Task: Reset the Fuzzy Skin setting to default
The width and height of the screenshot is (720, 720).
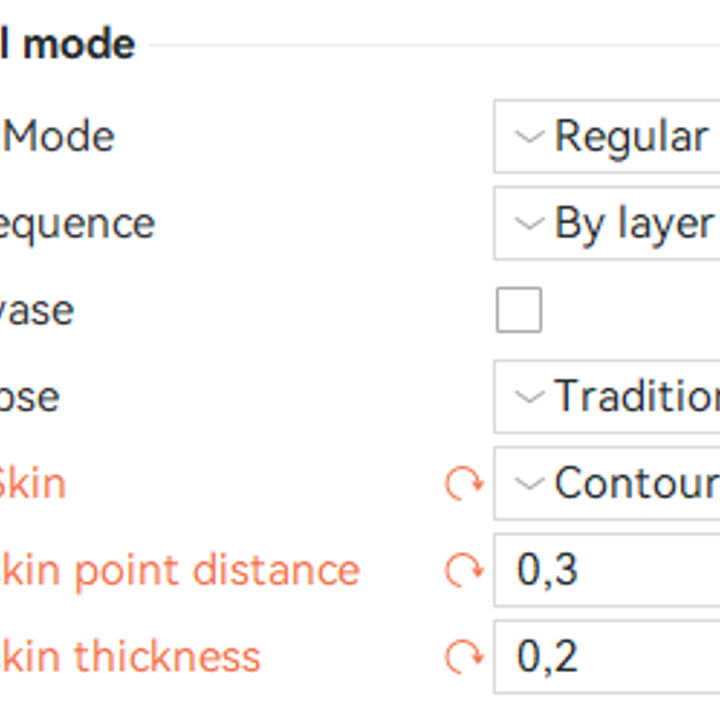Action: [x=464, y=484]
